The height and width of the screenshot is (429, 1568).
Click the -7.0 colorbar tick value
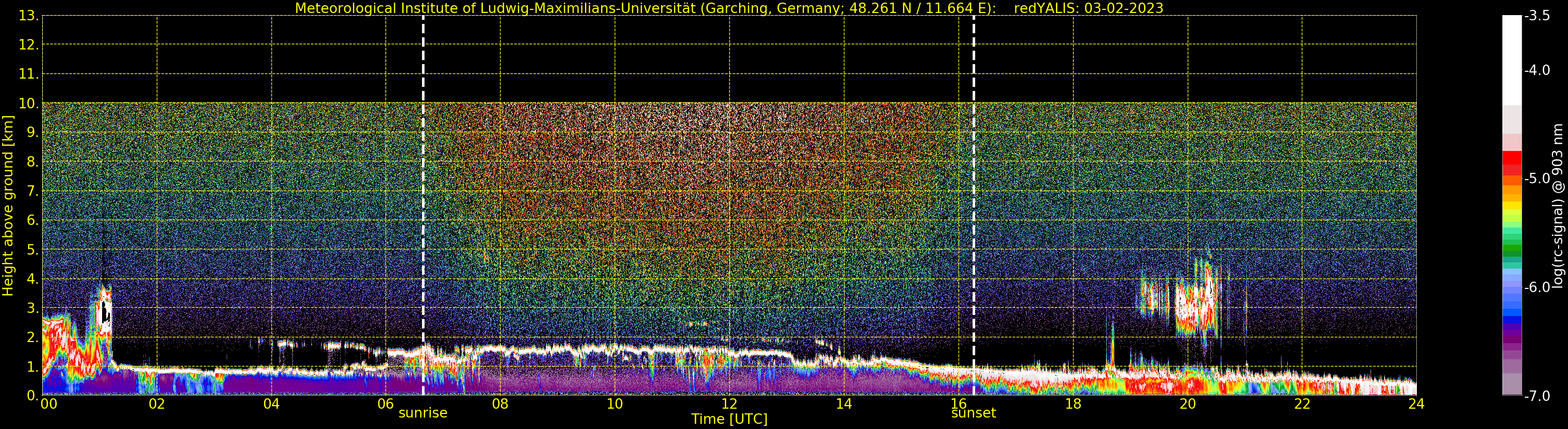1537,396
